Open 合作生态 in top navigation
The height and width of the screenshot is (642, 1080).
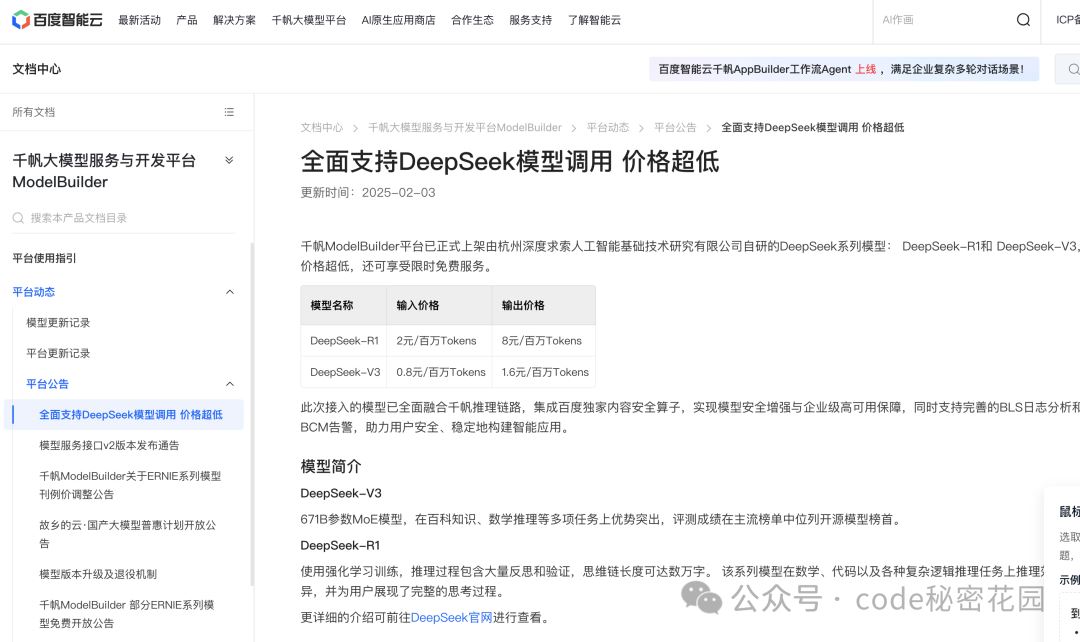click(x=472, y=20)
